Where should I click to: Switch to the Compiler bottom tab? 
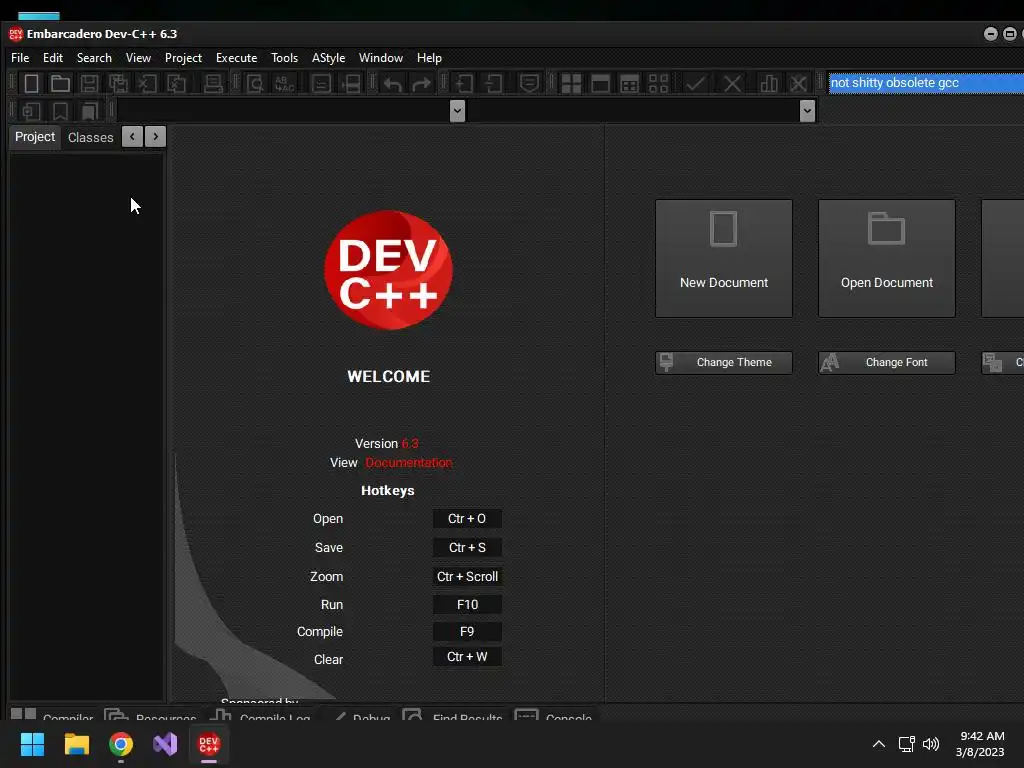tap(52, 714)
